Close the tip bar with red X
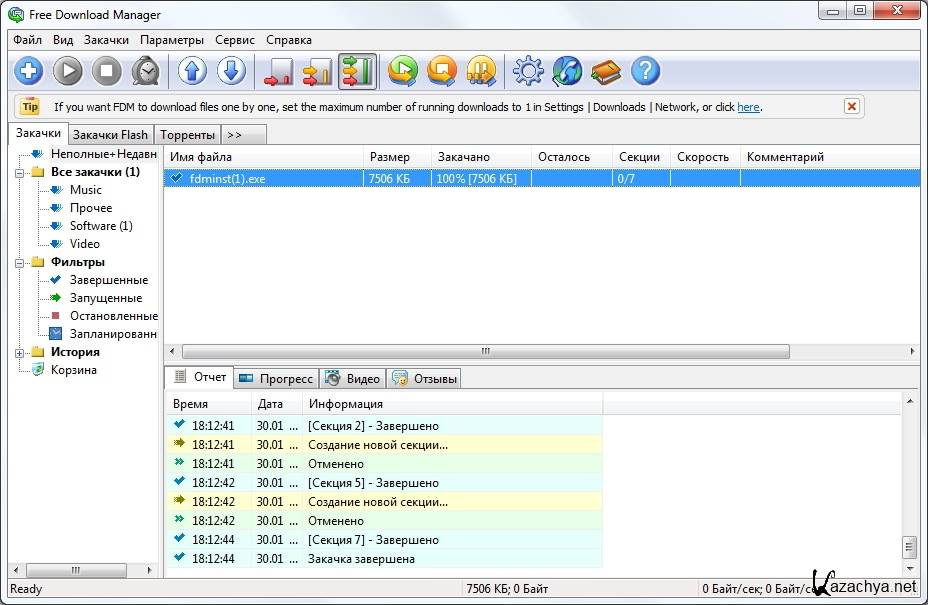This screenshot has height=605, width=928. pyautogui.click(x=852, y=106)
